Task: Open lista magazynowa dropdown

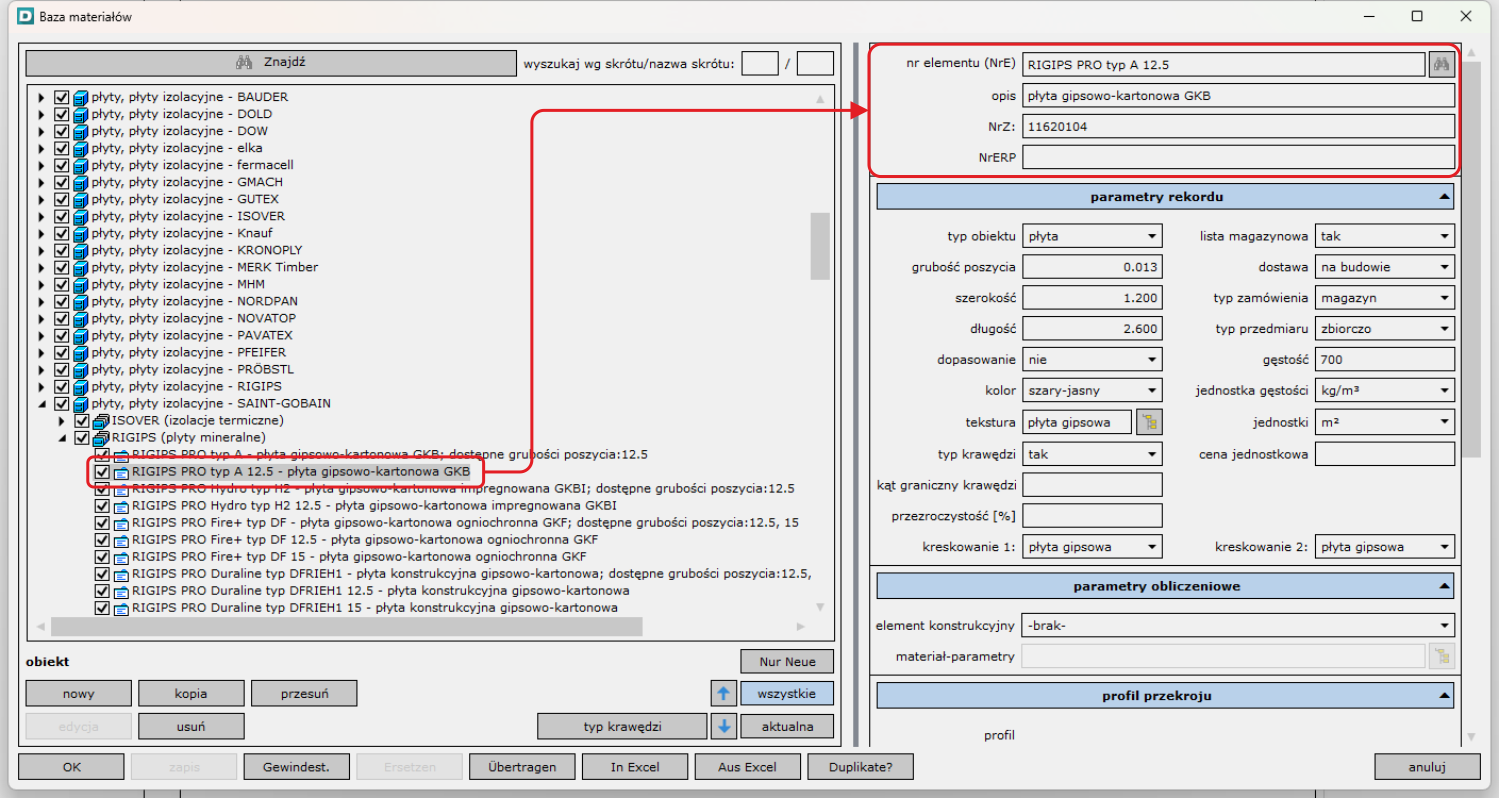Action: (x=1385, y=237)
